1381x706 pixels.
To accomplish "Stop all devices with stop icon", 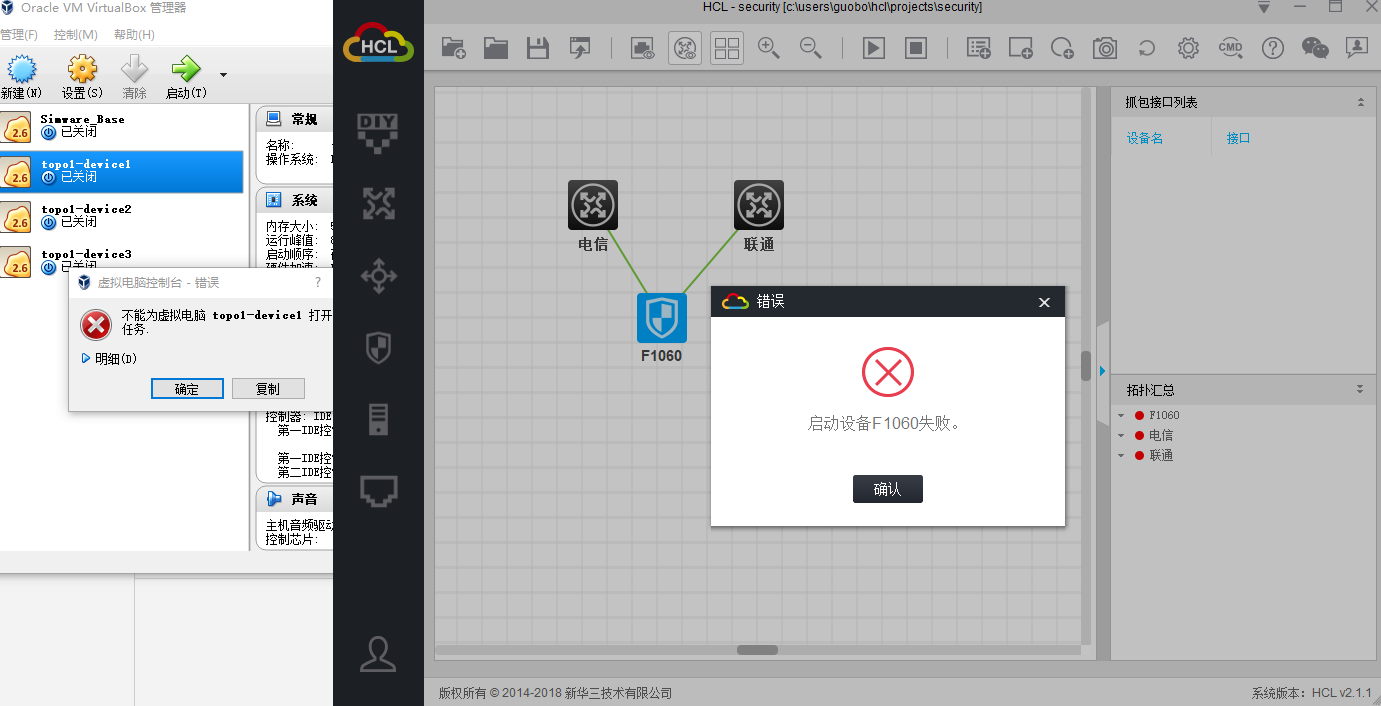I will click(916, 47).
